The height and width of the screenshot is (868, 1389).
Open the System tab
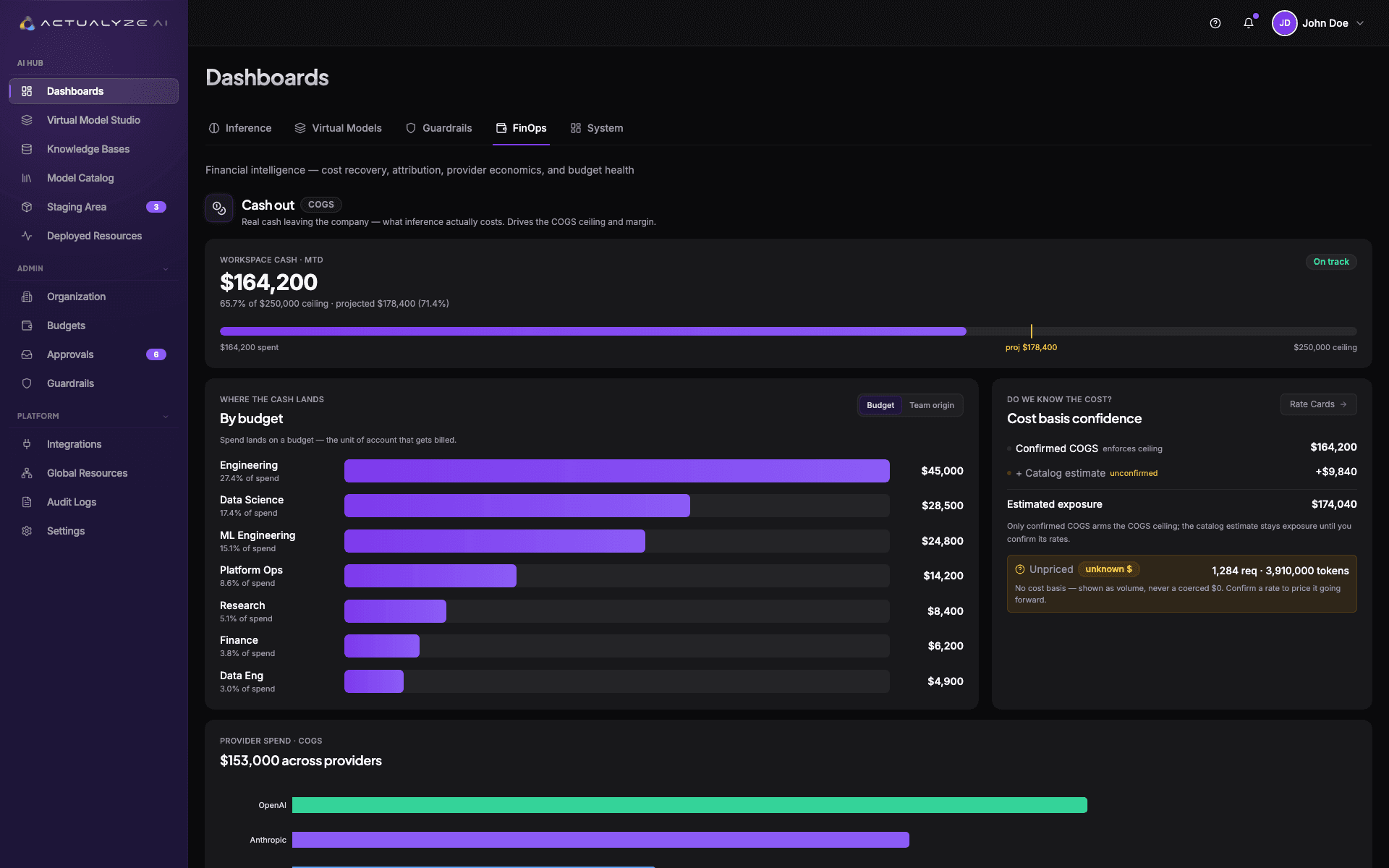[x=597, y=128]
